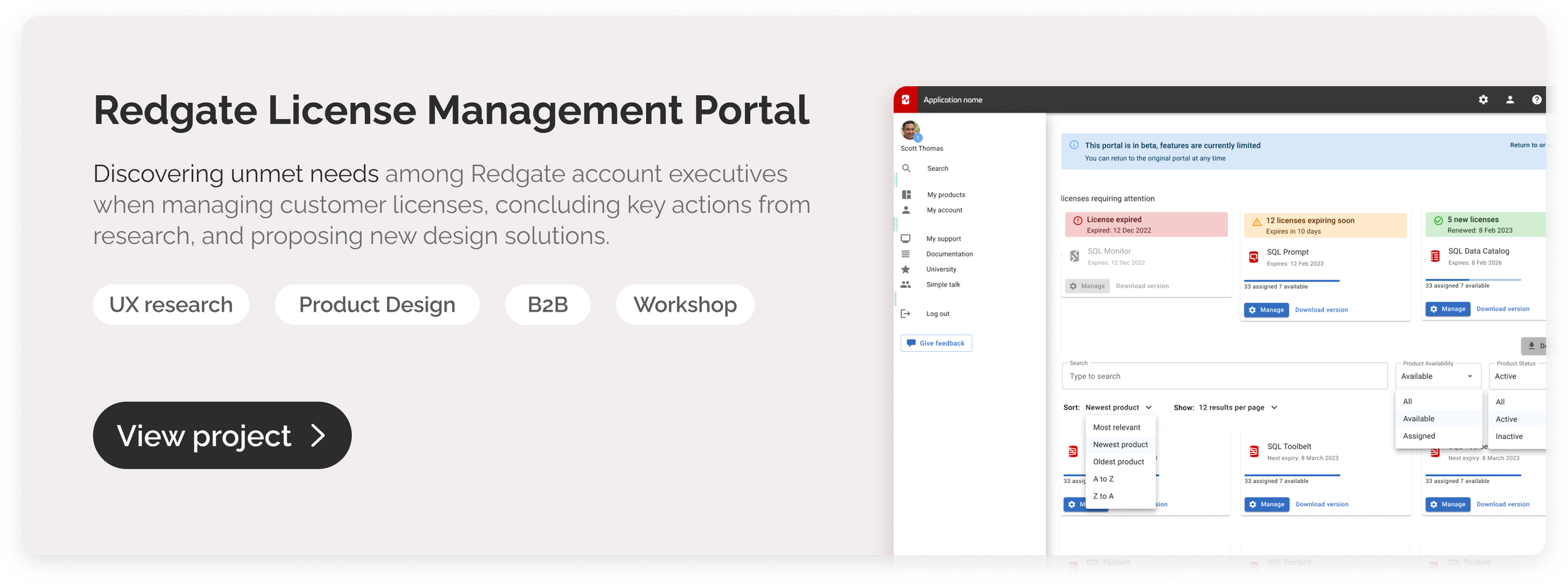This screenshot has height=584, width=1568.
Task: Select Assigned in Product Availability list
Action: pyautogui.click(x=1439, y=436)
